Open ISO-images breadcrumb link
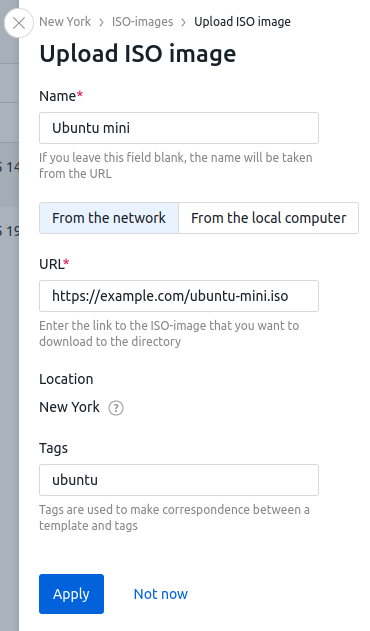 pos(143,21)
